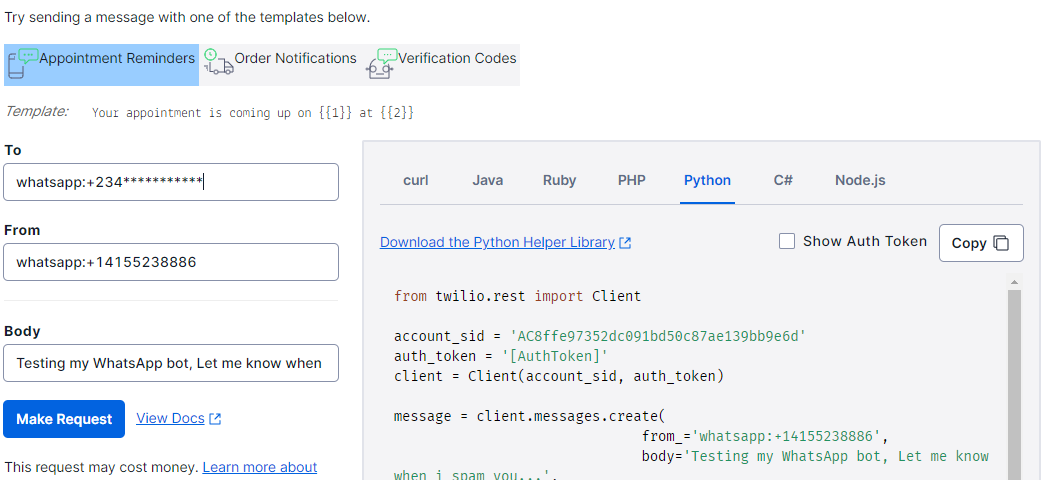The image size is (1064, 480).
Task: Click external link icon beside View Docs
Action: [x=215, y=419]
